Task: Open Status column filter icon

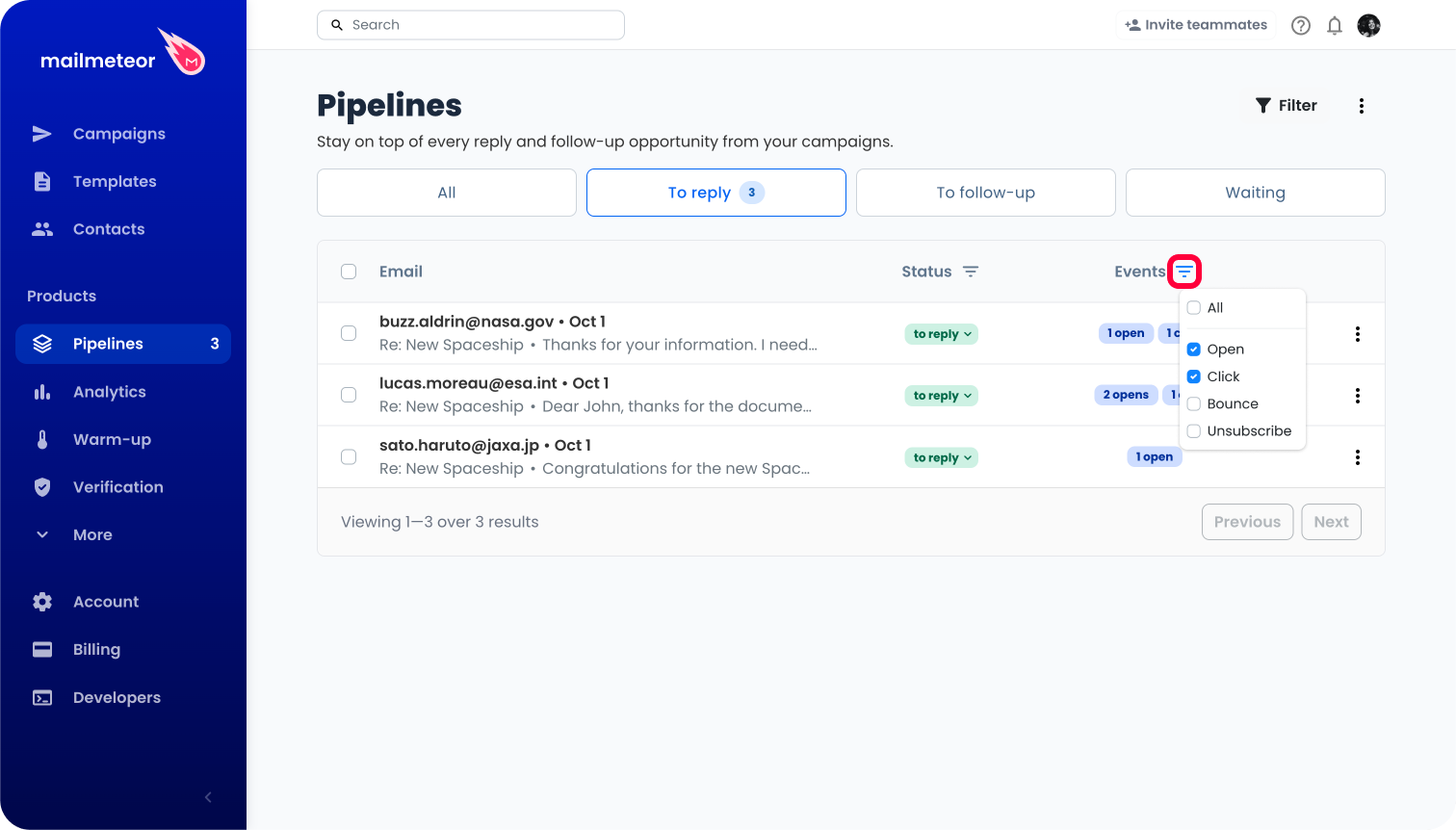Action: pos(971,272)
